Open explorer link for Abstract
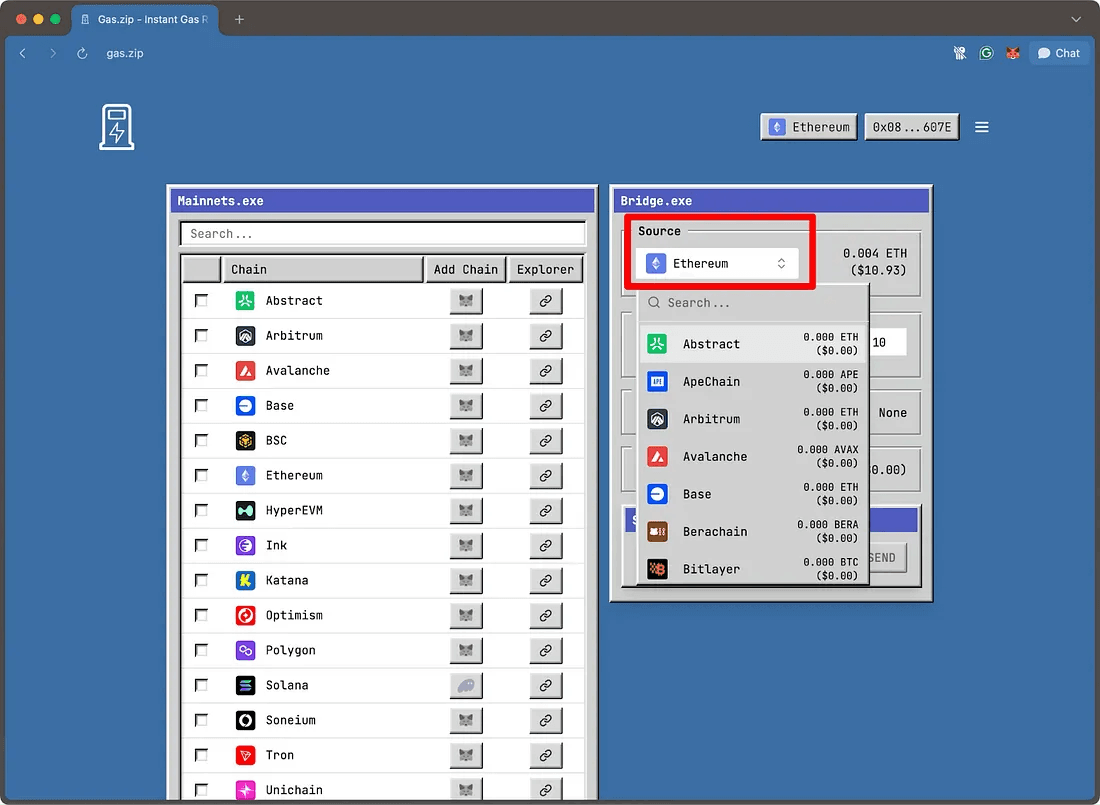The image size is (1100, 805). tap(546, 301)
